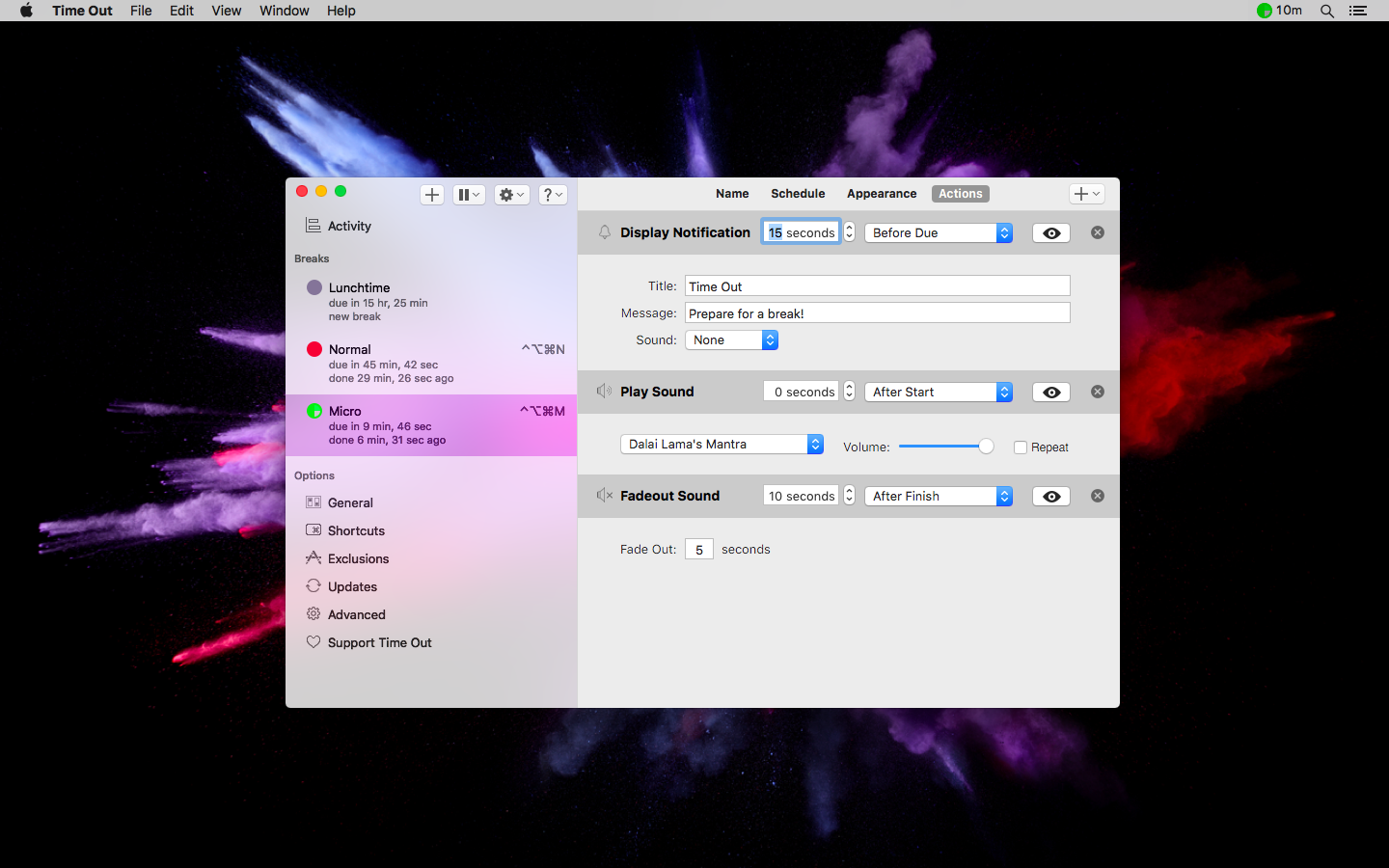1389x868 pixels.
Task: Preview the Fadeout Sound action with eye button
Action: (x=1051, y=497)
